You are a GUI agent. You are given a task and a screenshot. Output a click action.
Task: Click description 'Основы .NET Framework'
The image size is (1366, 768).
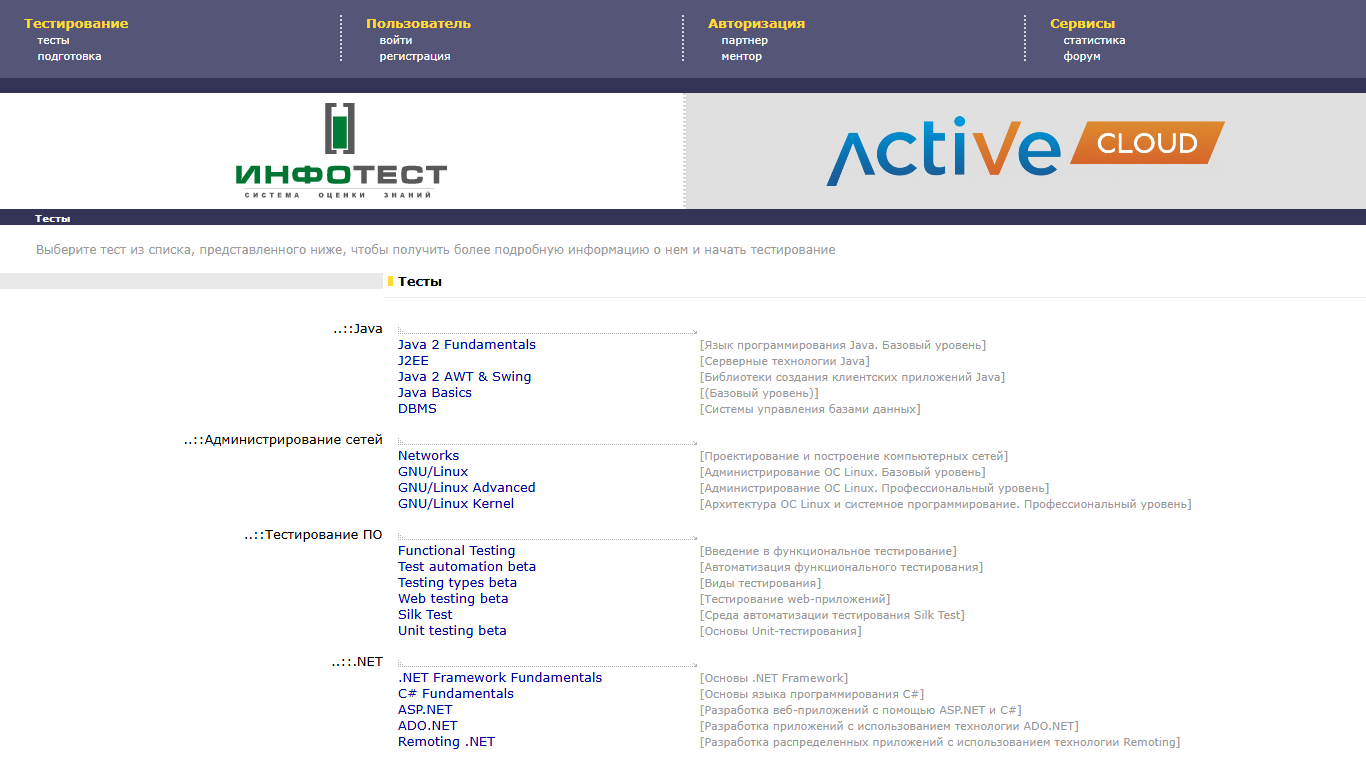(x=774, y=679)
